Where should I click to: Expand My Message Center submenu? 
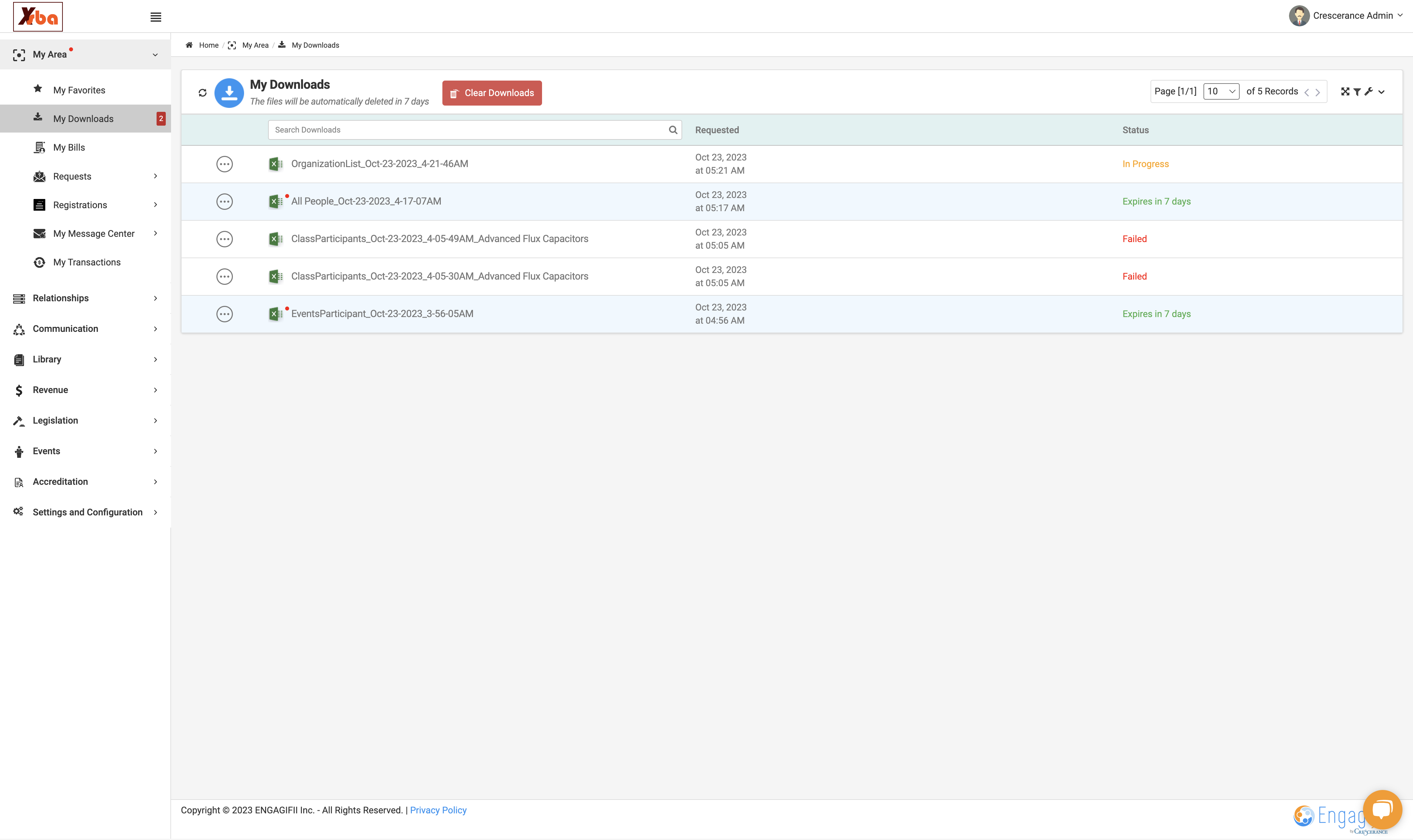pyautogui.click(x=156, y=233)
